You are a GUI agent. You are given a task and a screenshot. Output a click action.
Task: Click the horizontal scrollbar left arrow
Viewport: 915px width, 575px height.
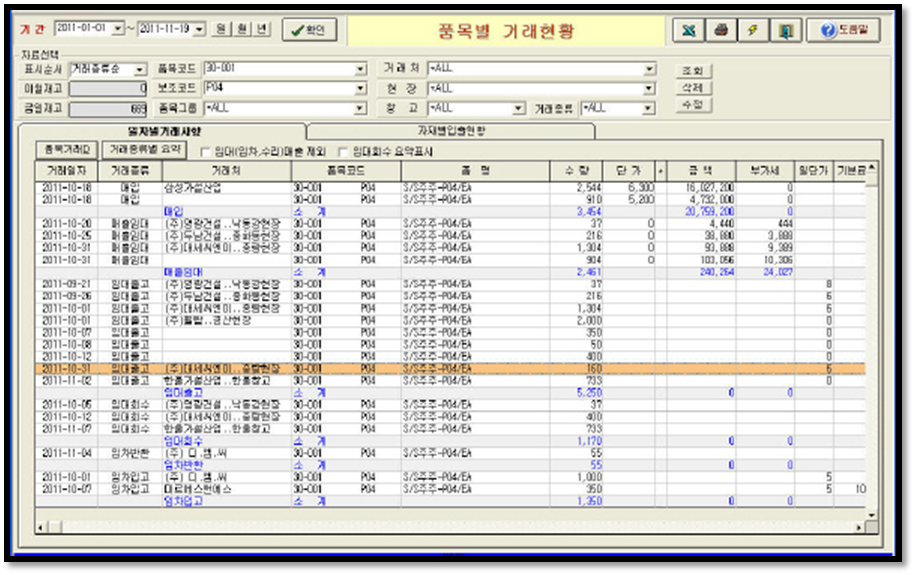41,528
